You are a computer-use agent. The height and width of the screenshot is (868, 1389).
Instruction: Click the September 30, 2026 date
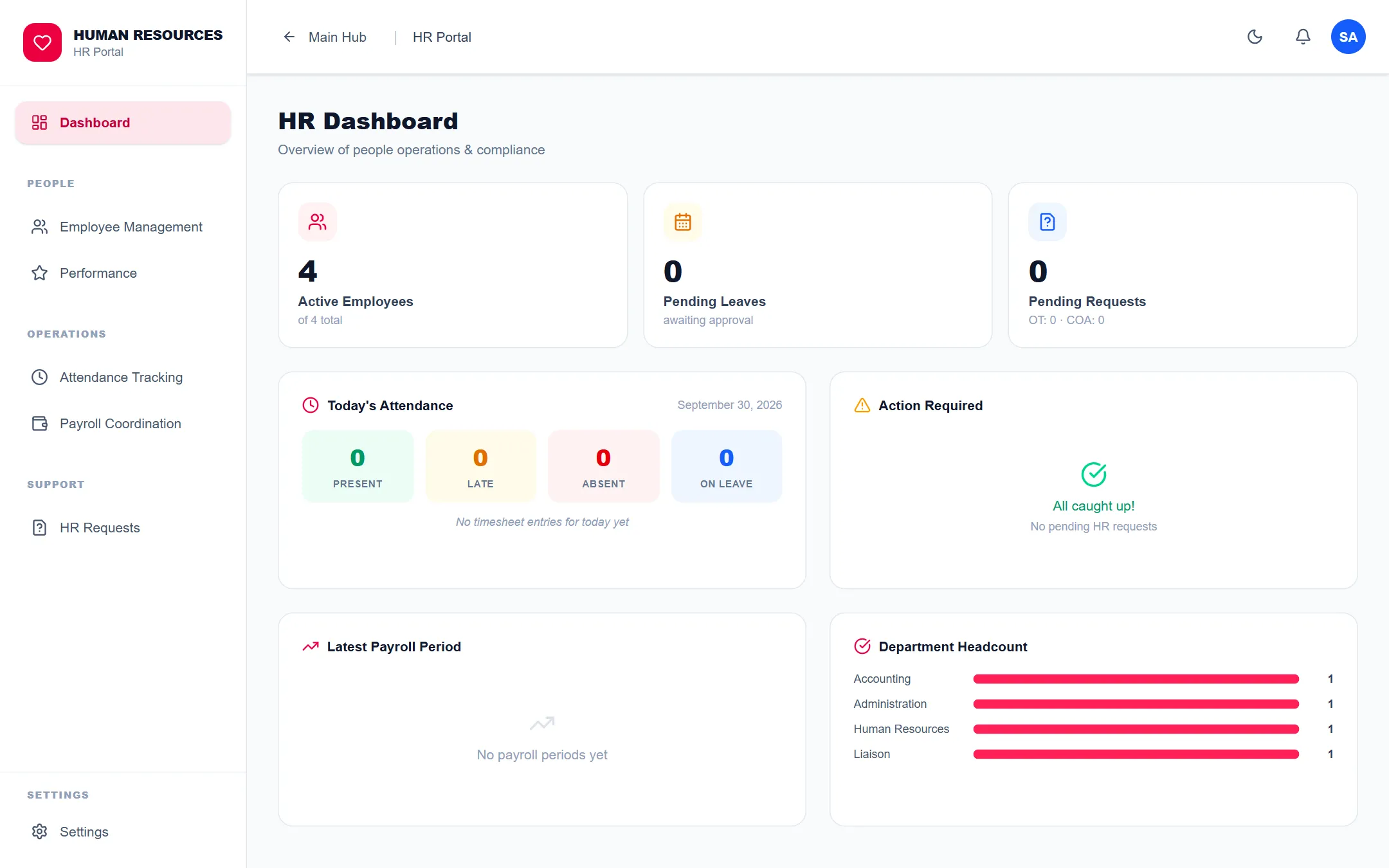coord(729,405)
